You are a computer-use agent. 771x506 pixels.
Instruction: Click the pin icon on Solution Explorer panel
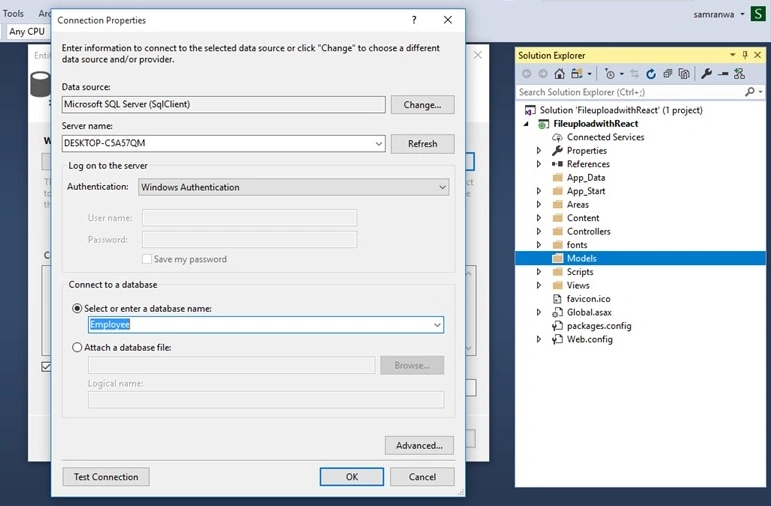(745, 55)
